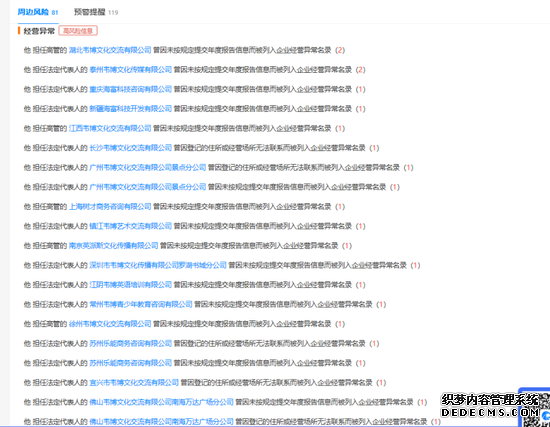Click the 高风险信息 red tag
The height and width of the screenshot is (427, 550).
tap(78, 31)
